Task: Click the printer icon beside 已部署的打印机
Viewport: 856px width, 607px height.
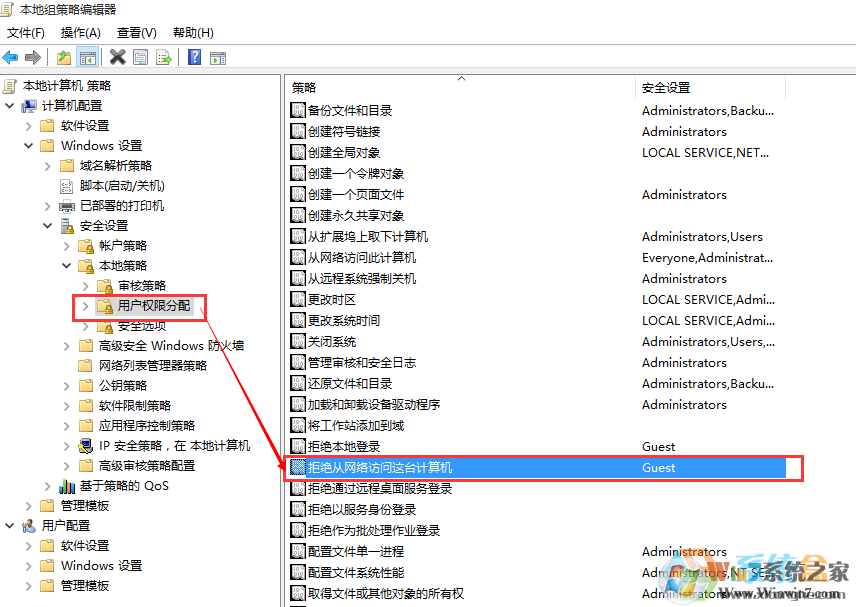Action: coord(67,206)
